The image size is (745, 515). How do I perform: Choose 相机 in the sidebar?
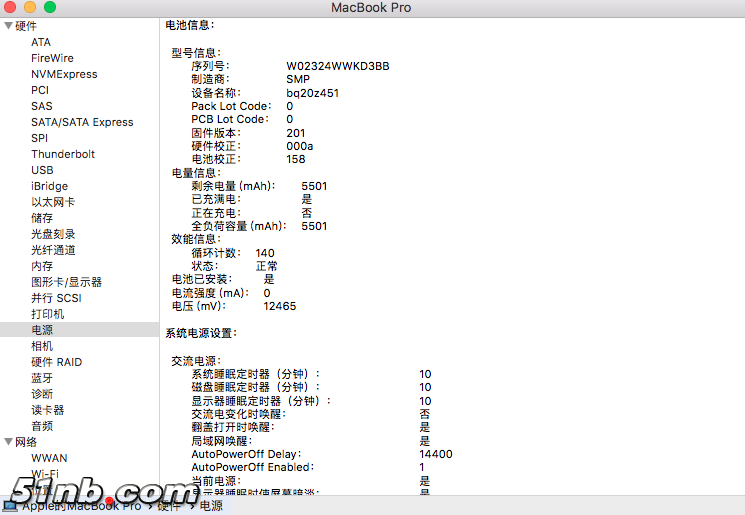(42, 346)
